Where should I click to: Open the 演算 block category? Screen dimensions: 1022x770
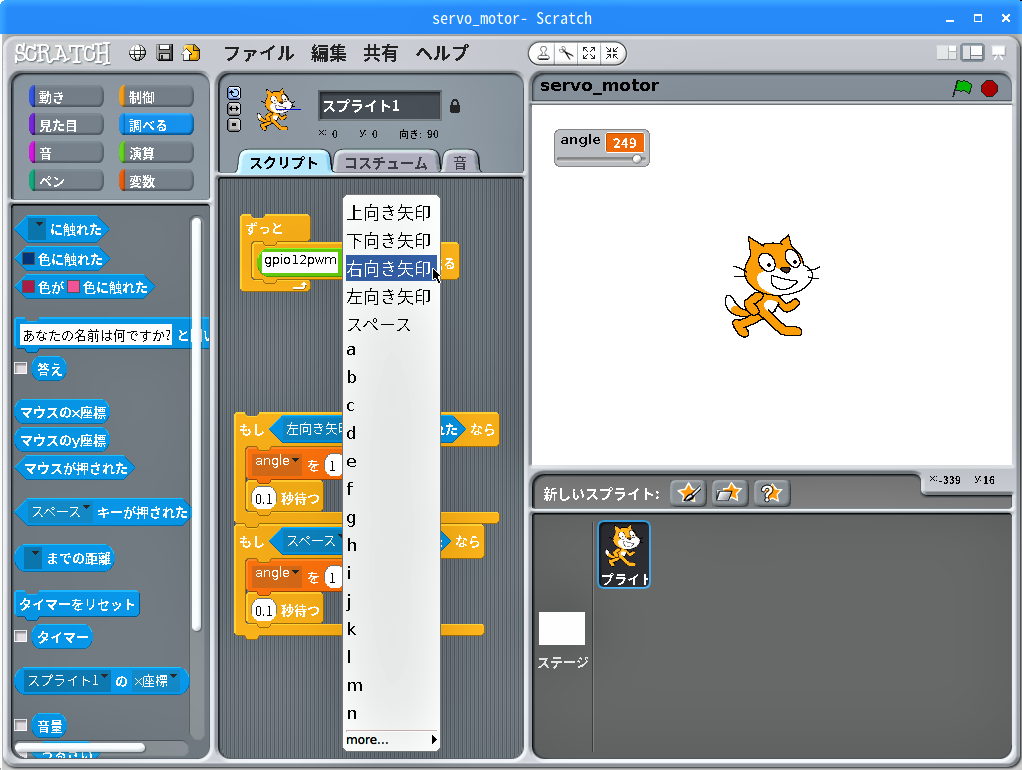point(156,153)
